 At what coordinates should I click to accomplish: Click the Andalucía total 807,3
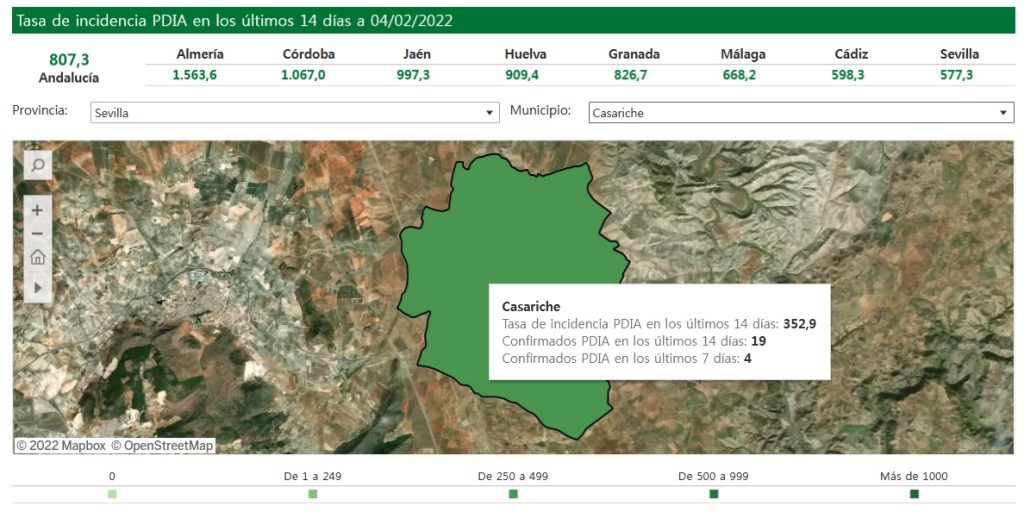(69, 60)
